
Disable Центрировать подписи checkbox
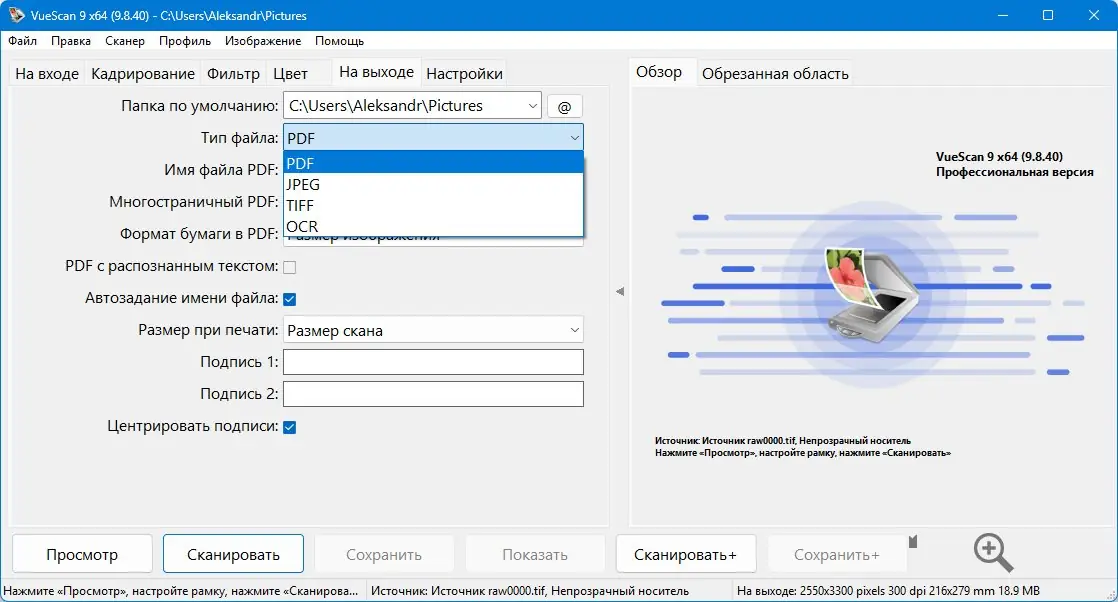(x=289, y=427)
